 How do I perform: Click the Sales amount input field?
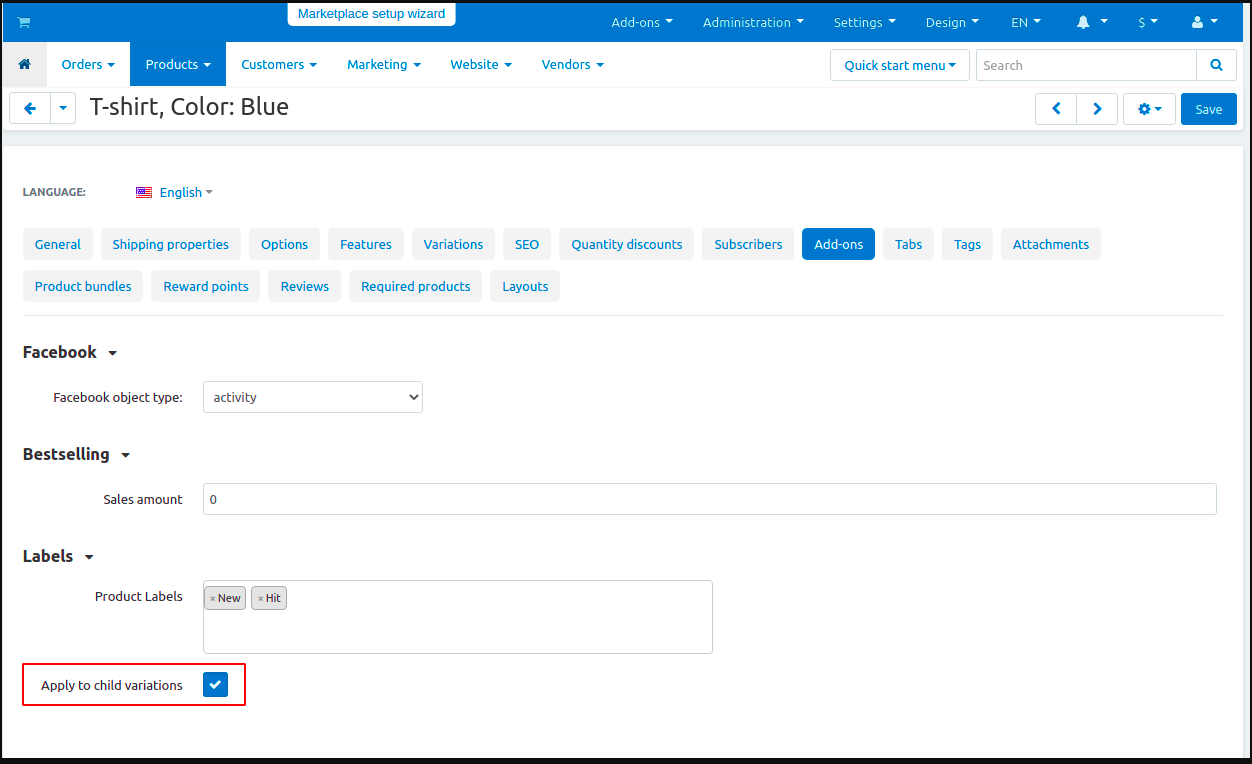pyautogui.click(x=710, y=499)
